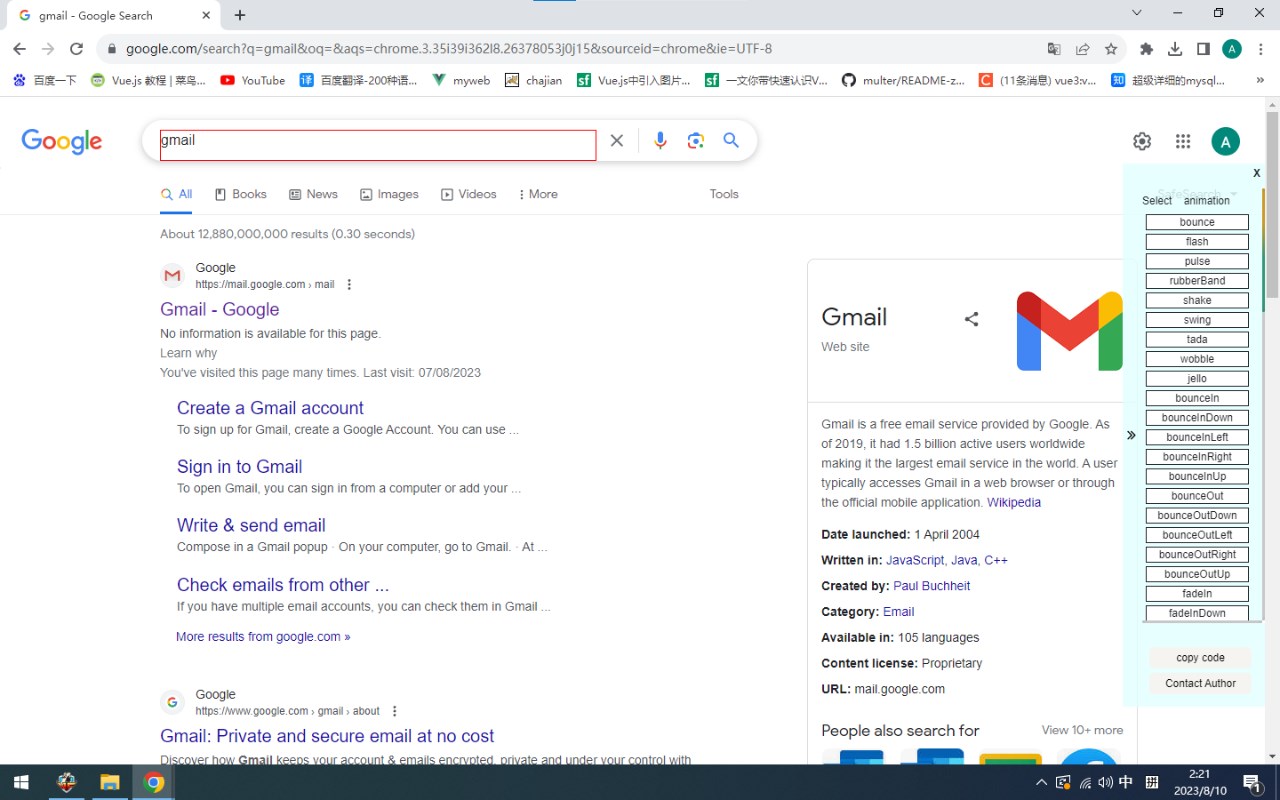The height and width of the screenshot is (800, 1280).
Task: Select the rubberBand animation
Action: click(x=1197, y=280)
